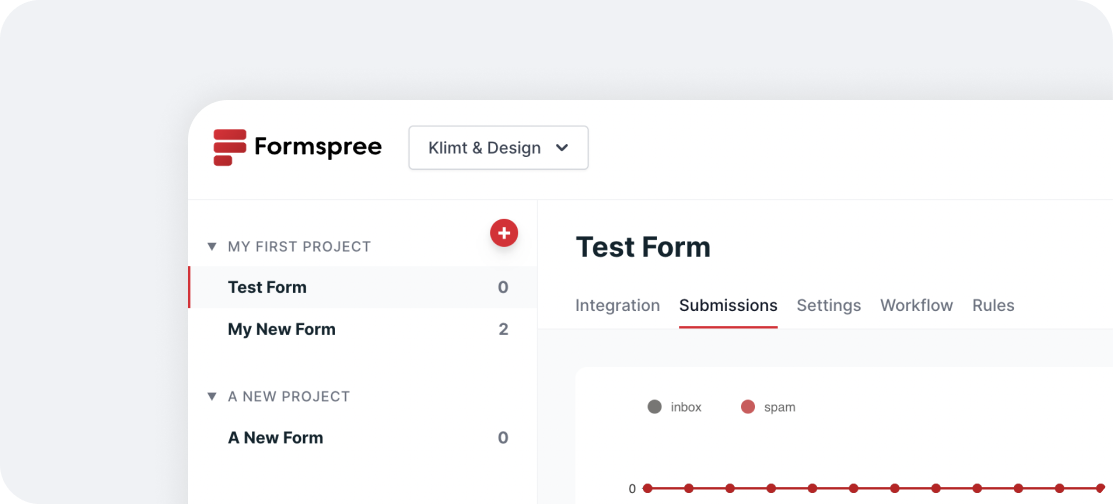Screen dimensions: 1113x504
Task: Select the Workflow tab
Action: click(916, 306)
